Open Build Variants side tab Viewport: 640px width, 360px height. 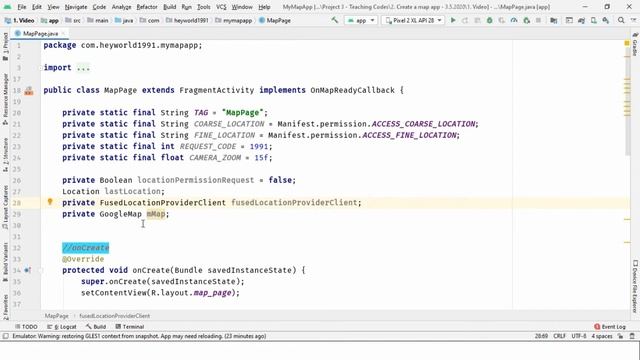pos(5,261)
